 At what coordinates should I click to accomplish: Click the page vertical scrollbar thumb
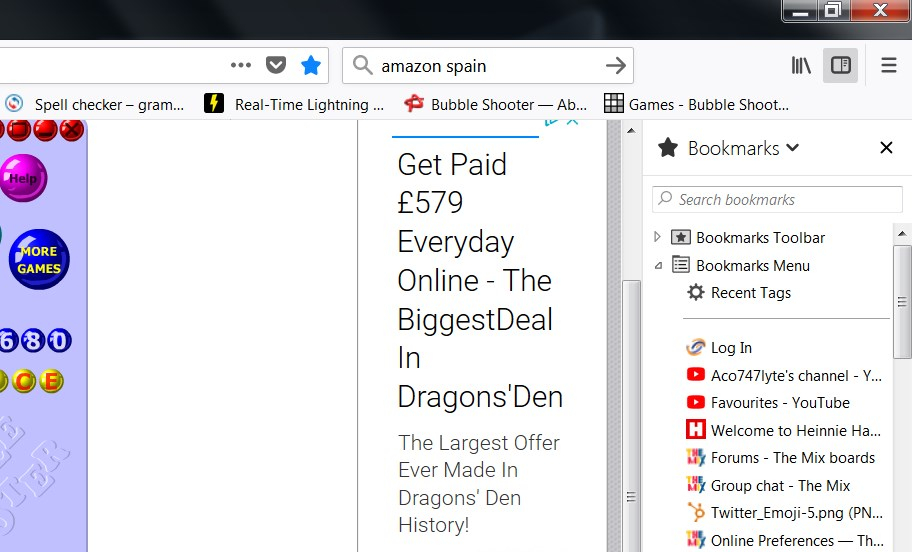(631, 416)
